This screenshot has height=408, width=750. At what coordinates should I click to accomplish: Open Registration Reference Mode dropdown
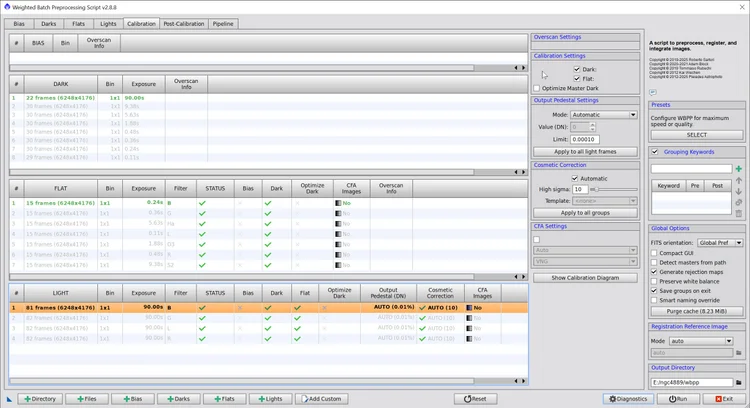[x=700, y=341]
